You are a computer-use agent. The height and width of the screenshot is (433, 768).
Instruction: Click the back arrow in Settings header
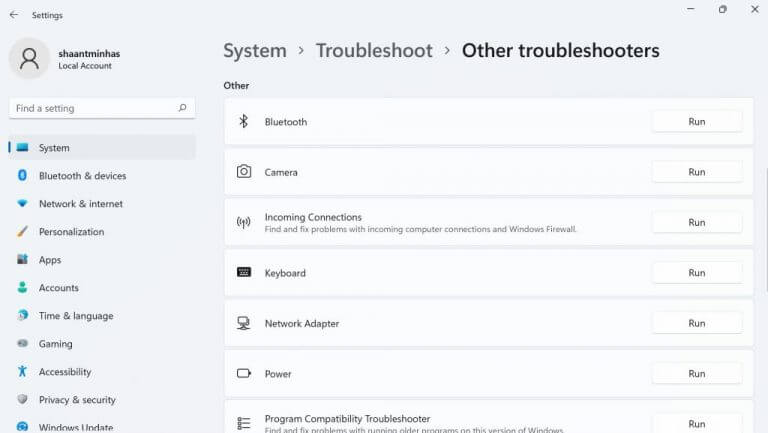[13, 15]
